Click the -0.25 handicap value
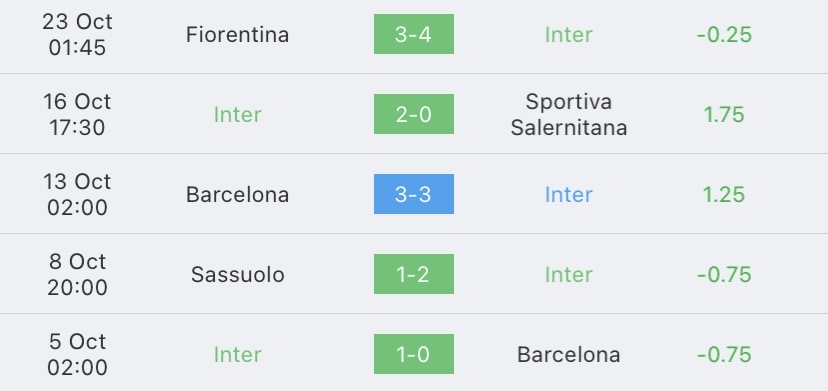The height and width of the screenshot is (391, 828). tap(724, 35)
